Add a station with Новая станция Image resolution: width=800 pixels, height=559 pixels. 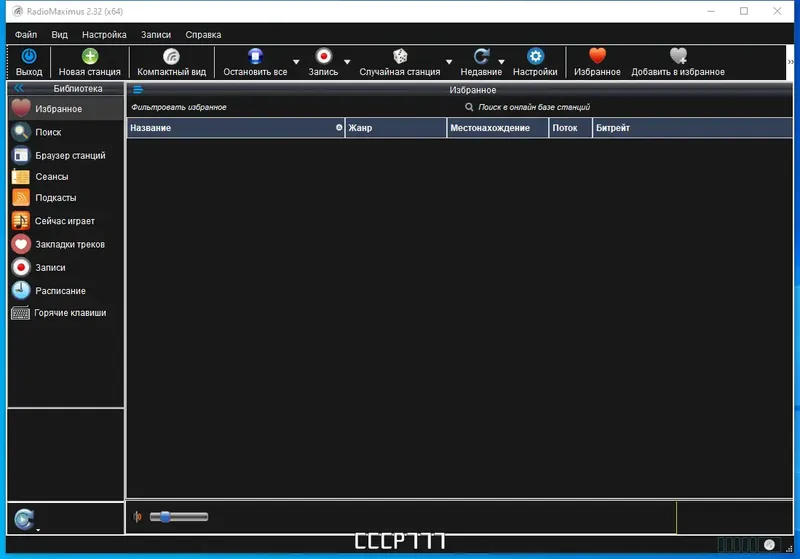[x=90, y=62]
